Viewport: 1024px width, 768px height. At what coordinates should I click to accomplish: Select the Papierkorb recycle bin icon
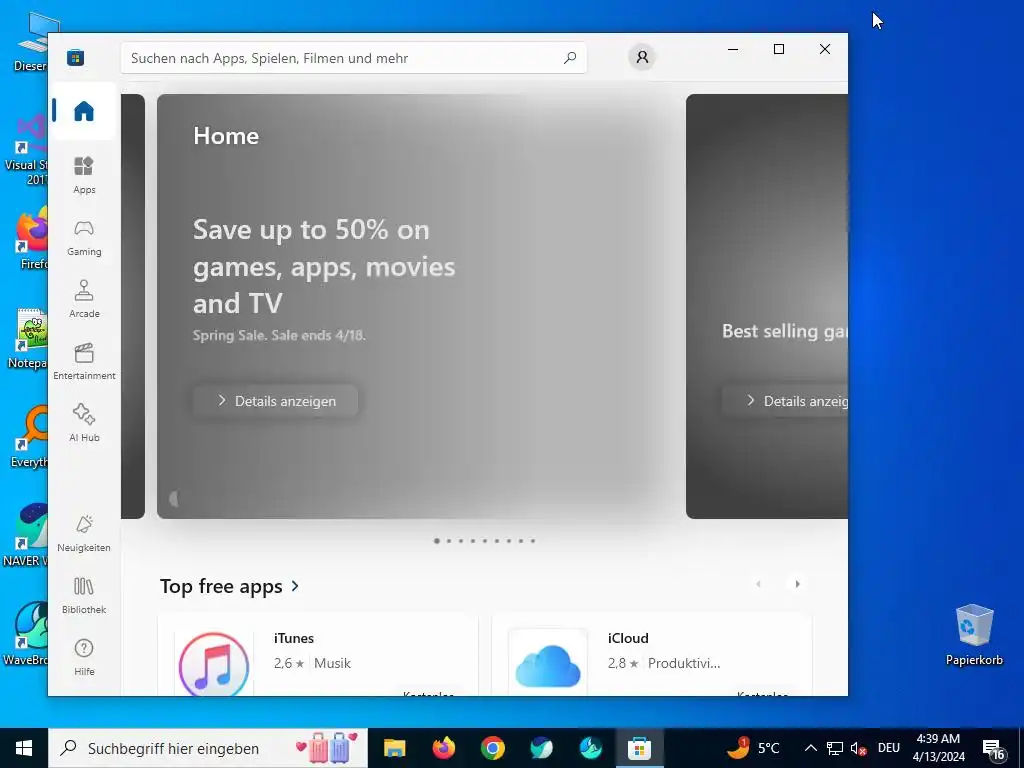pyautogui.click(x=974, y=635)
